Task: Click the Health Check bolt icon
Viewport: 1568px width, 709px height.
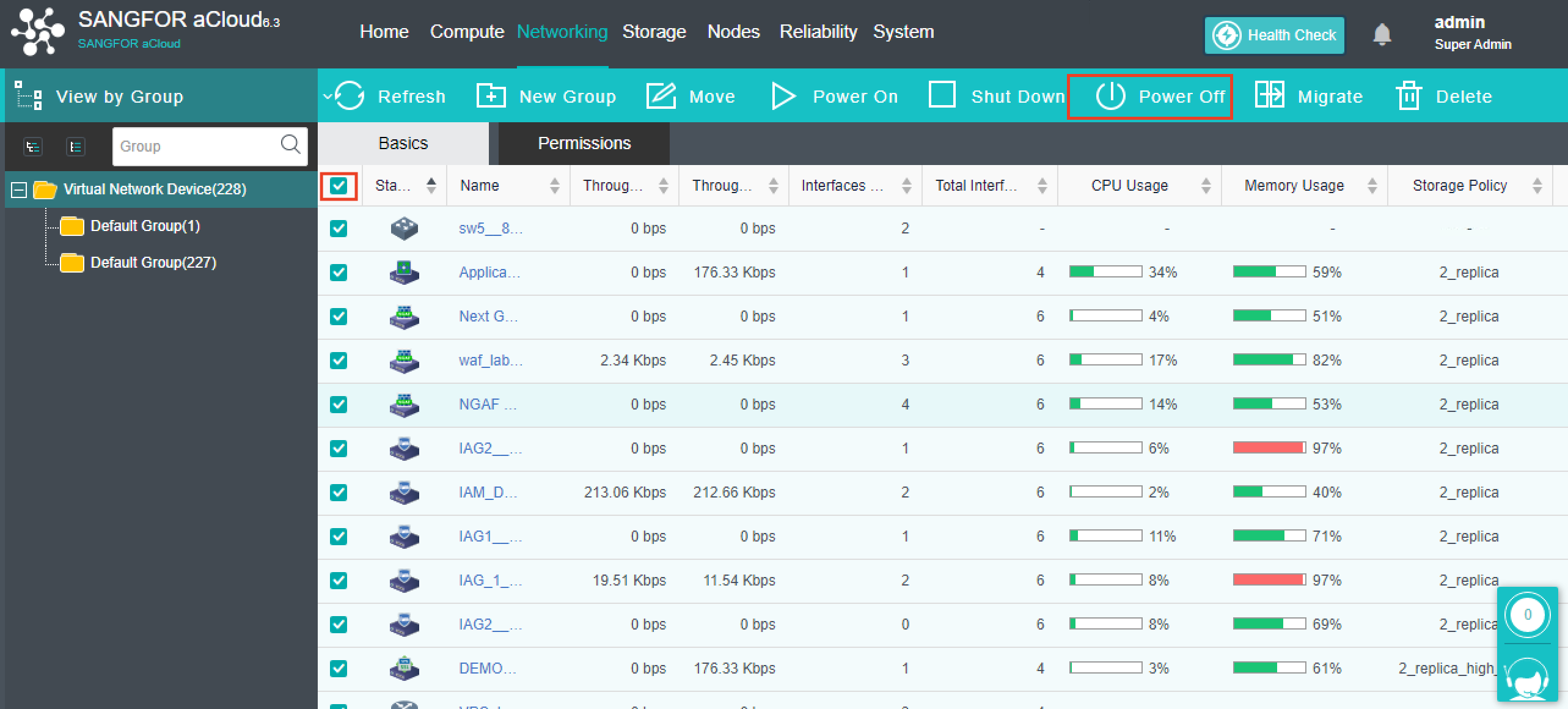Action: coord(1226,35)
